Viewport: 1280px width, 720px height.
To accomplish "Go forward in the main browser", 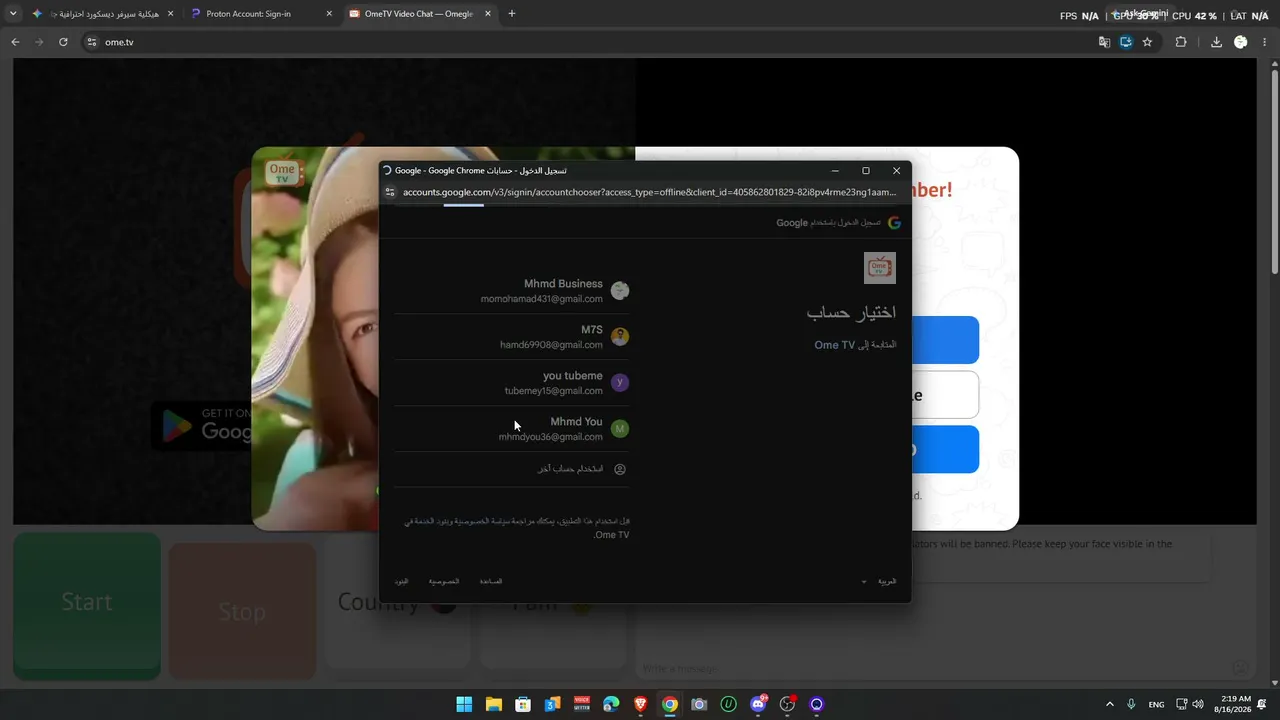I will point(39,42).
